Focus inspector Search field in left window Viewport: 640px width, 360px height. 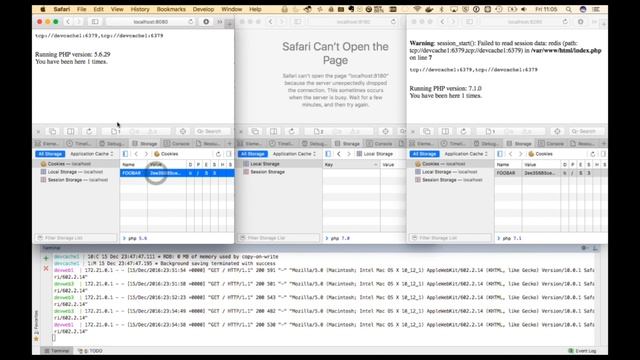[x=212, y=131]
